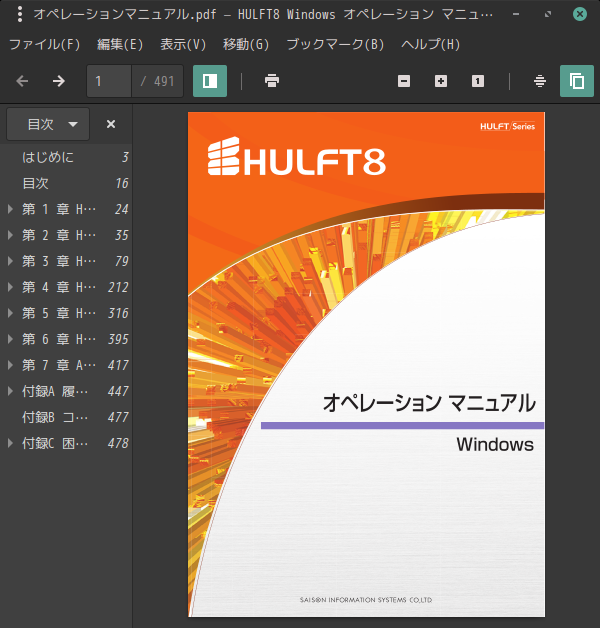Toggle the side pane button
Viewport: 600px width, 628px height.
tap(210, 81)
